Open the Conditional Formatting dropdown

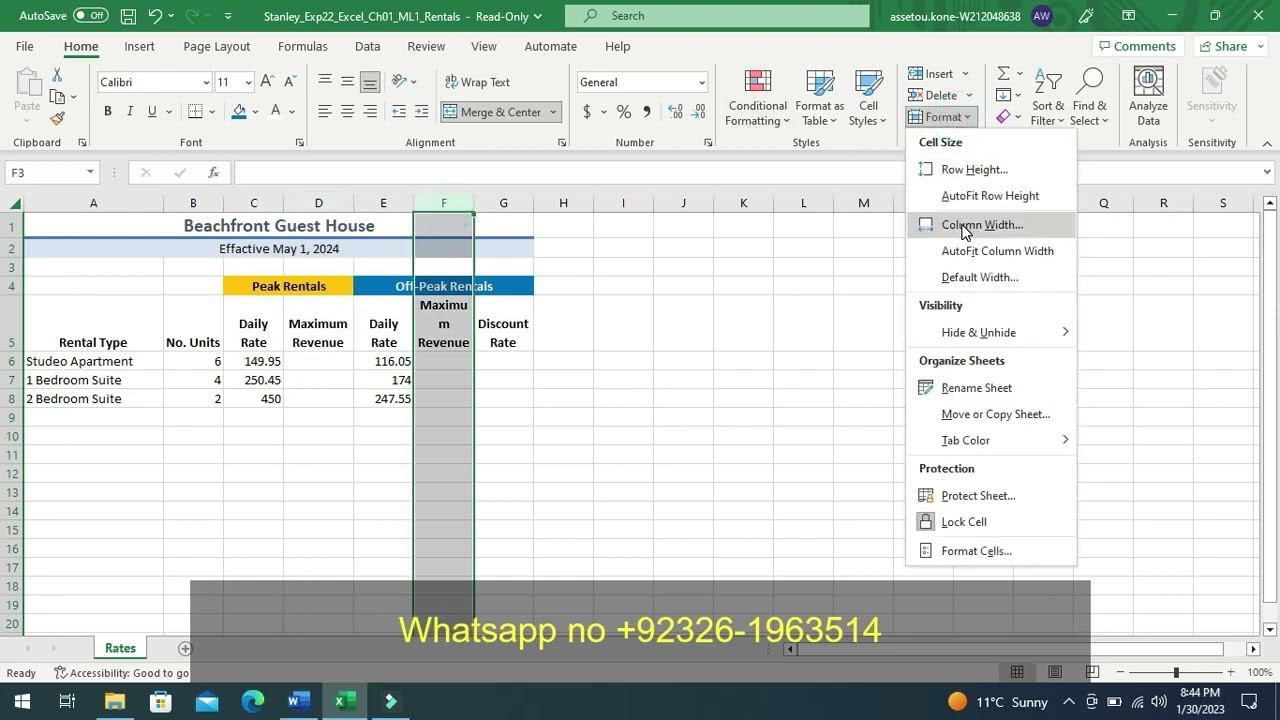click(x=757, y=98)
